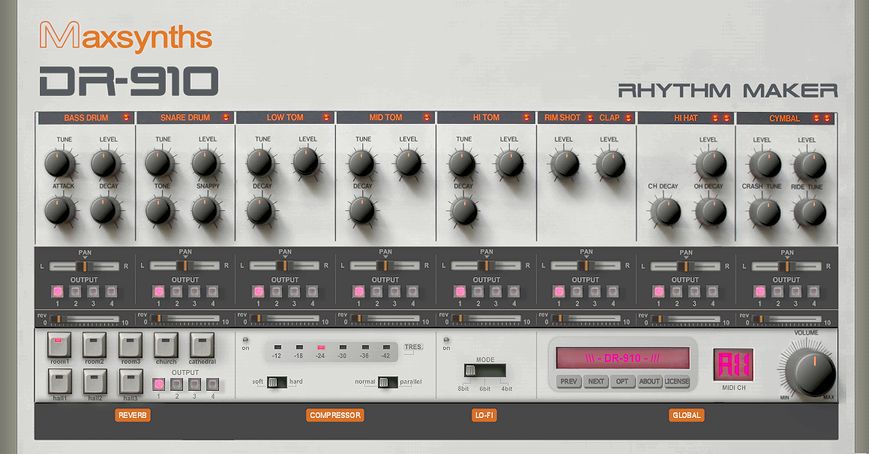The height and width of the screenshot is (454, 869).
Task: Click the COMPRESSOR section label
Action: [x=335, y=415]
